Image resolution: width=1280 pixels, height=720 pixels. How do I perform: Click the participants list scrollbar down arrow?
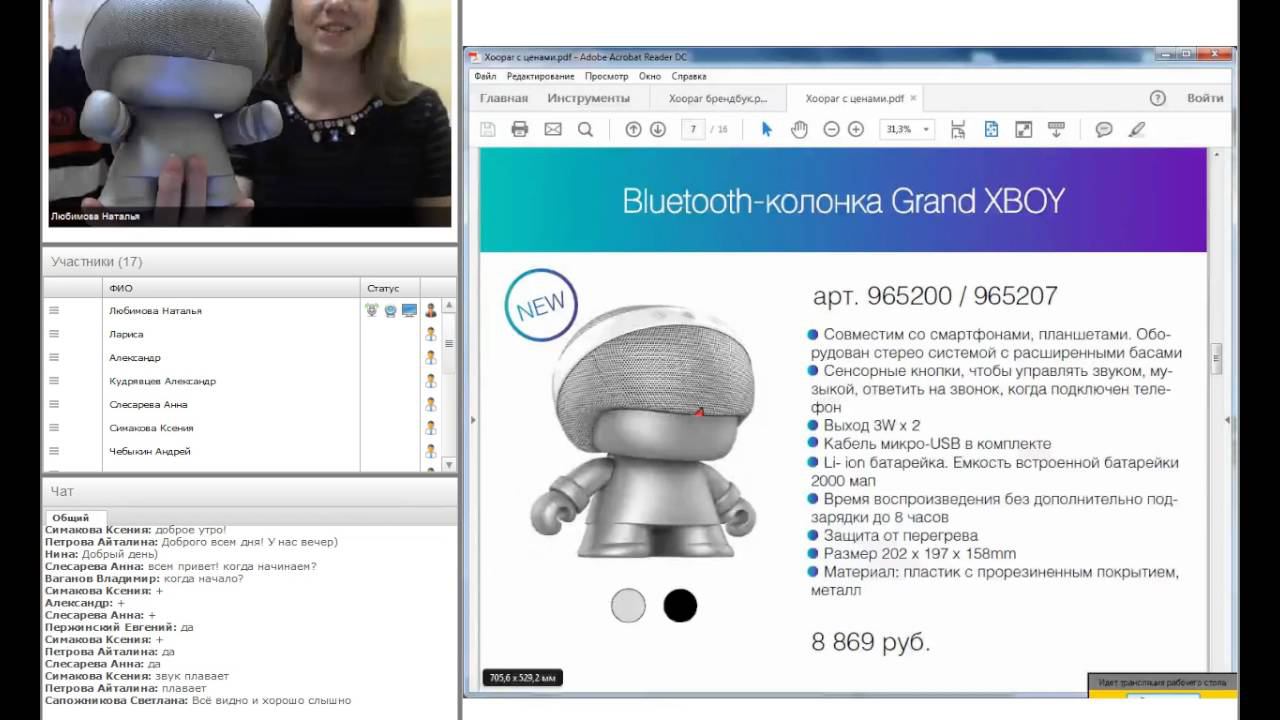[449, 464]
